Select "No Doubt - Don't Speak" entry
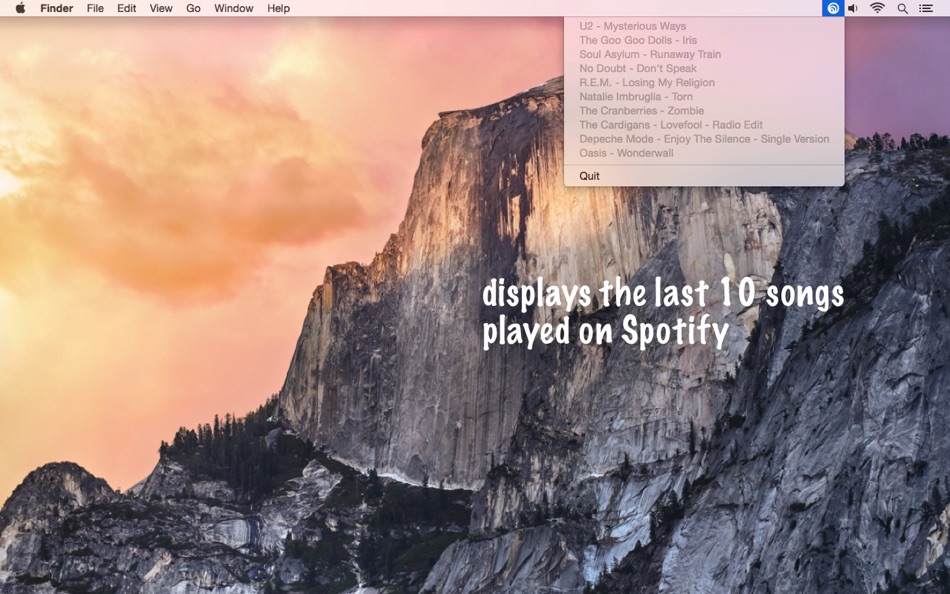The height and width of the screenshot is (594, 950). coord(704,68)
